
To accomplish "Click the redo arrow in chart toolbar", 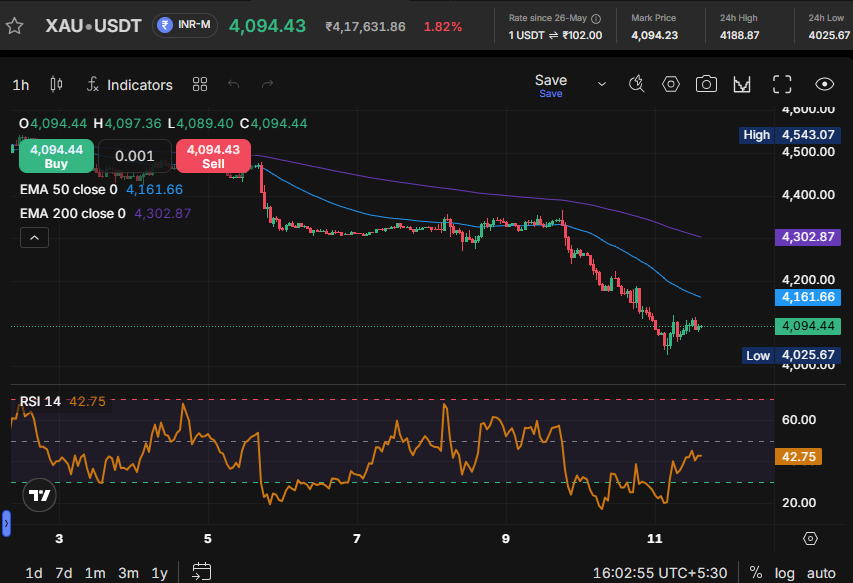I will point(267,84).
